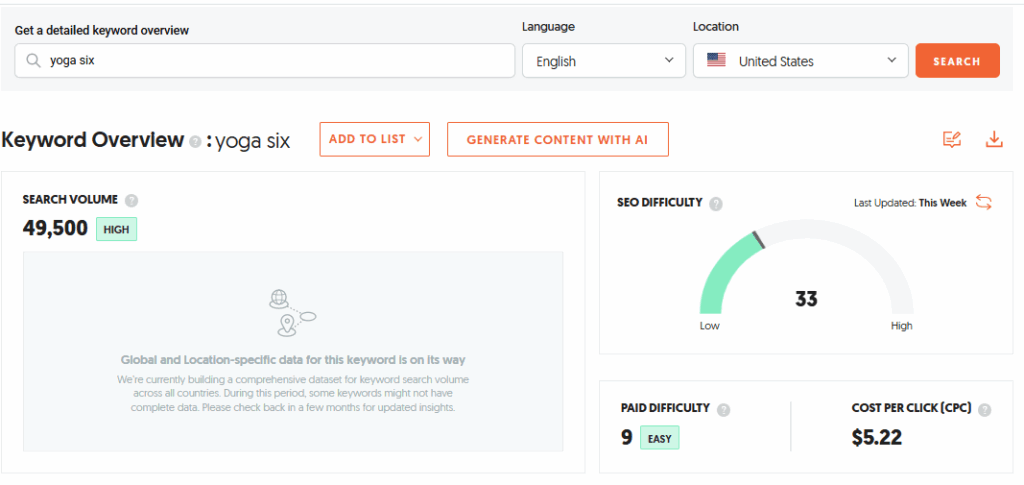Click Generate Content With AI button

558,139
